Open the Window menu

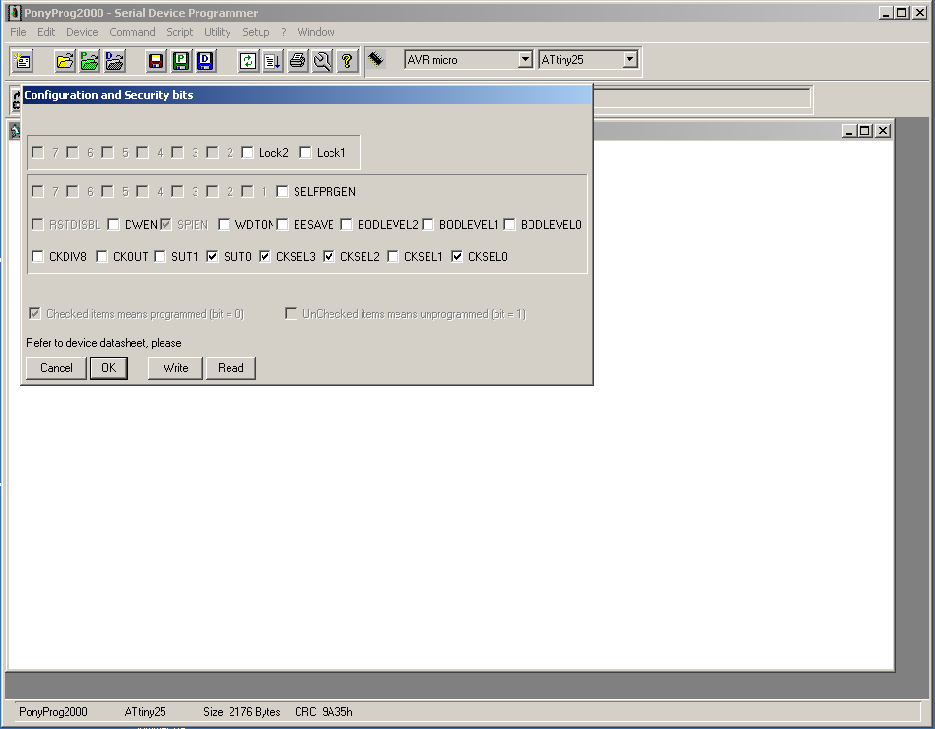coord(316,32)
